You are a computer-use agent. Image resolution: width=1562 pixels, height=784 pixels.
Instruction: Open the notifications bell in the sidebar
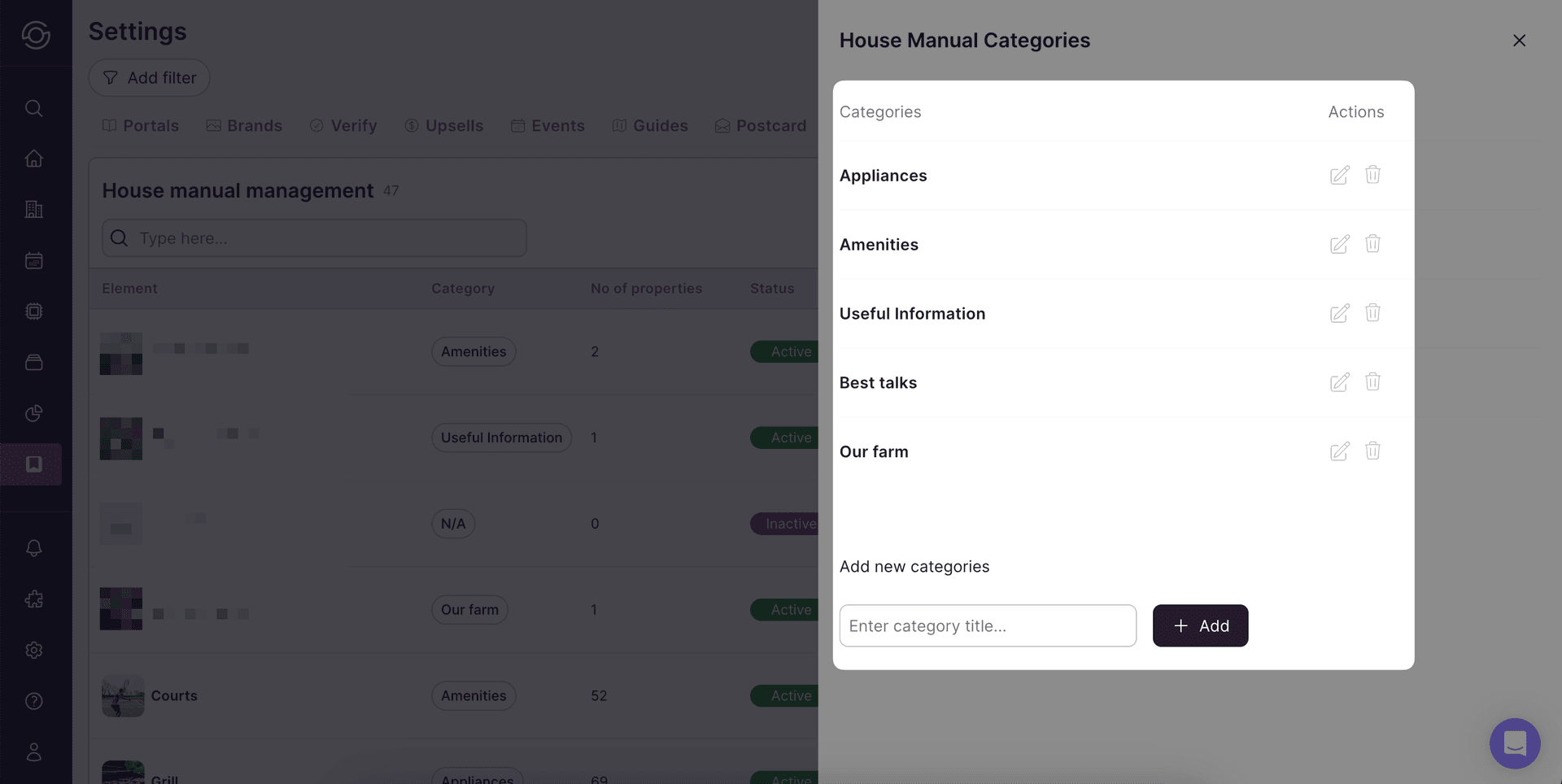point(33,548)
